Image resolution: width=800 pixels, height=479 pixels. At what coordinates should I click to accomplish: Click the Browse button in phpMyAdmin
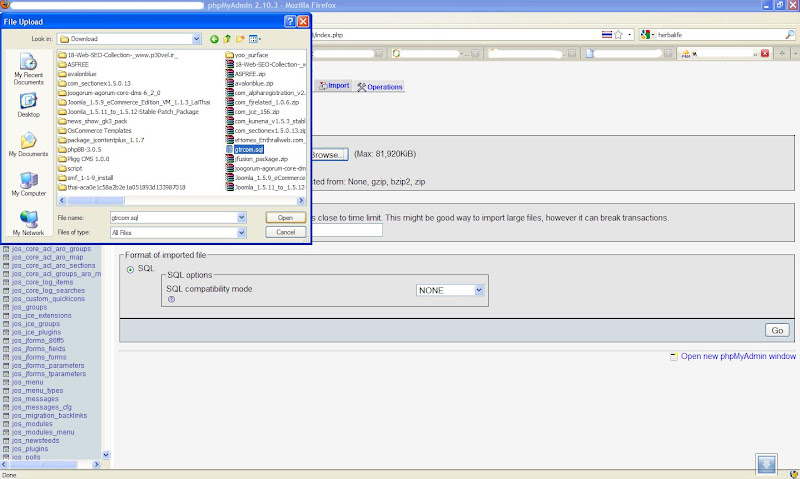[x=329, y=155]
